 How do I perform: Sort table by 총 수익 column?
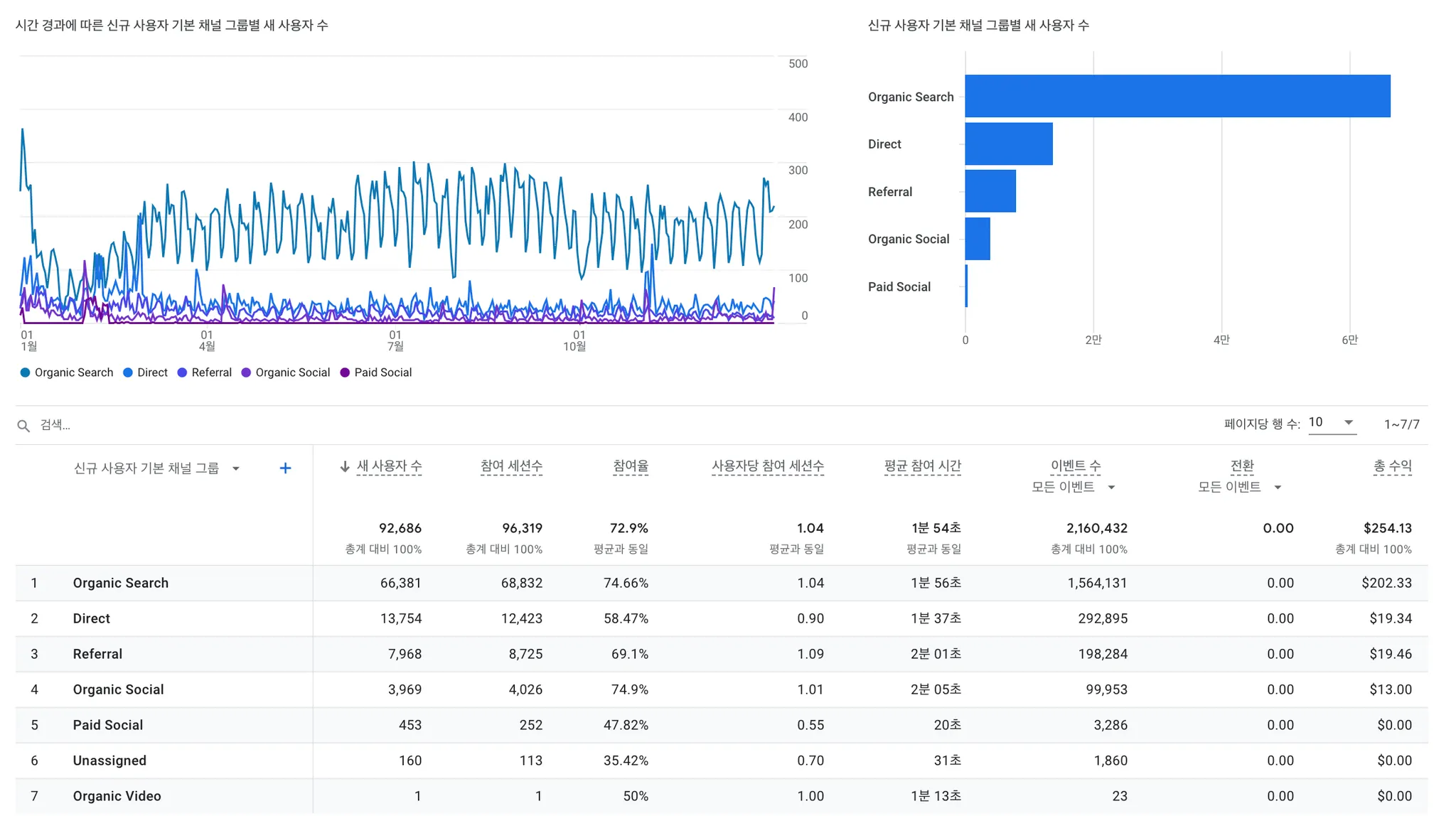(1392, 466)
